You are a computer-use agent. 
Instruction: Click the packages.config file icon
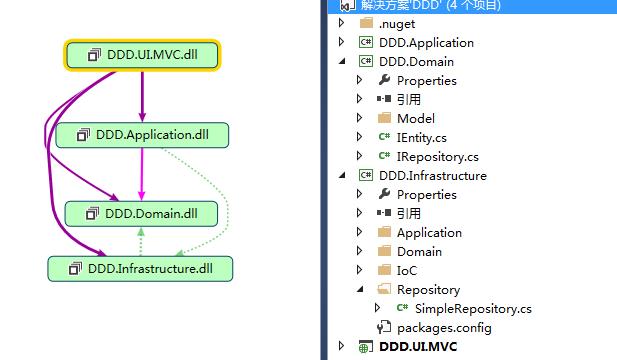384,327
